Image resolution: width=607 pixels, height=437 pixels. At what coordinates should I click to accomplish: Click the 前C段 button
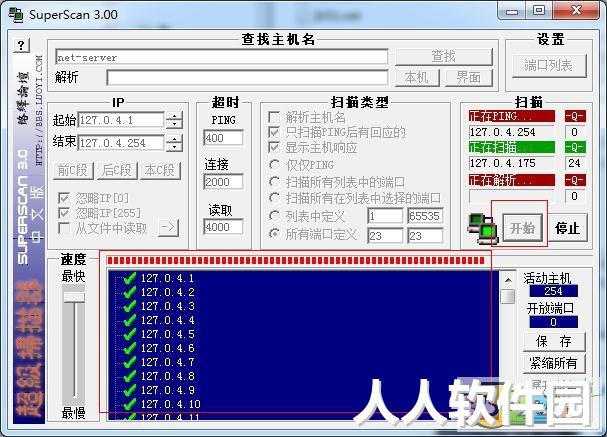(72, 170)
